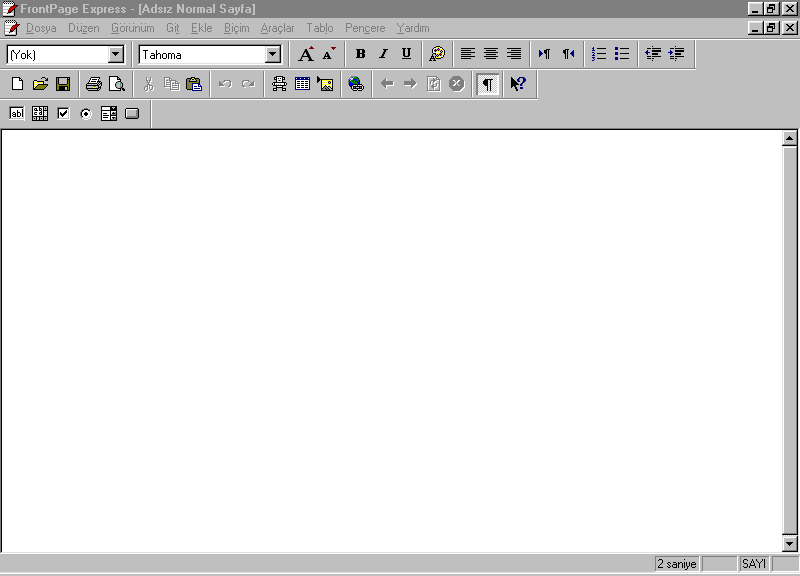Expand the Tahoma font dropdown list
Screen dimensions: 800x576
click(x=273, y=55)
